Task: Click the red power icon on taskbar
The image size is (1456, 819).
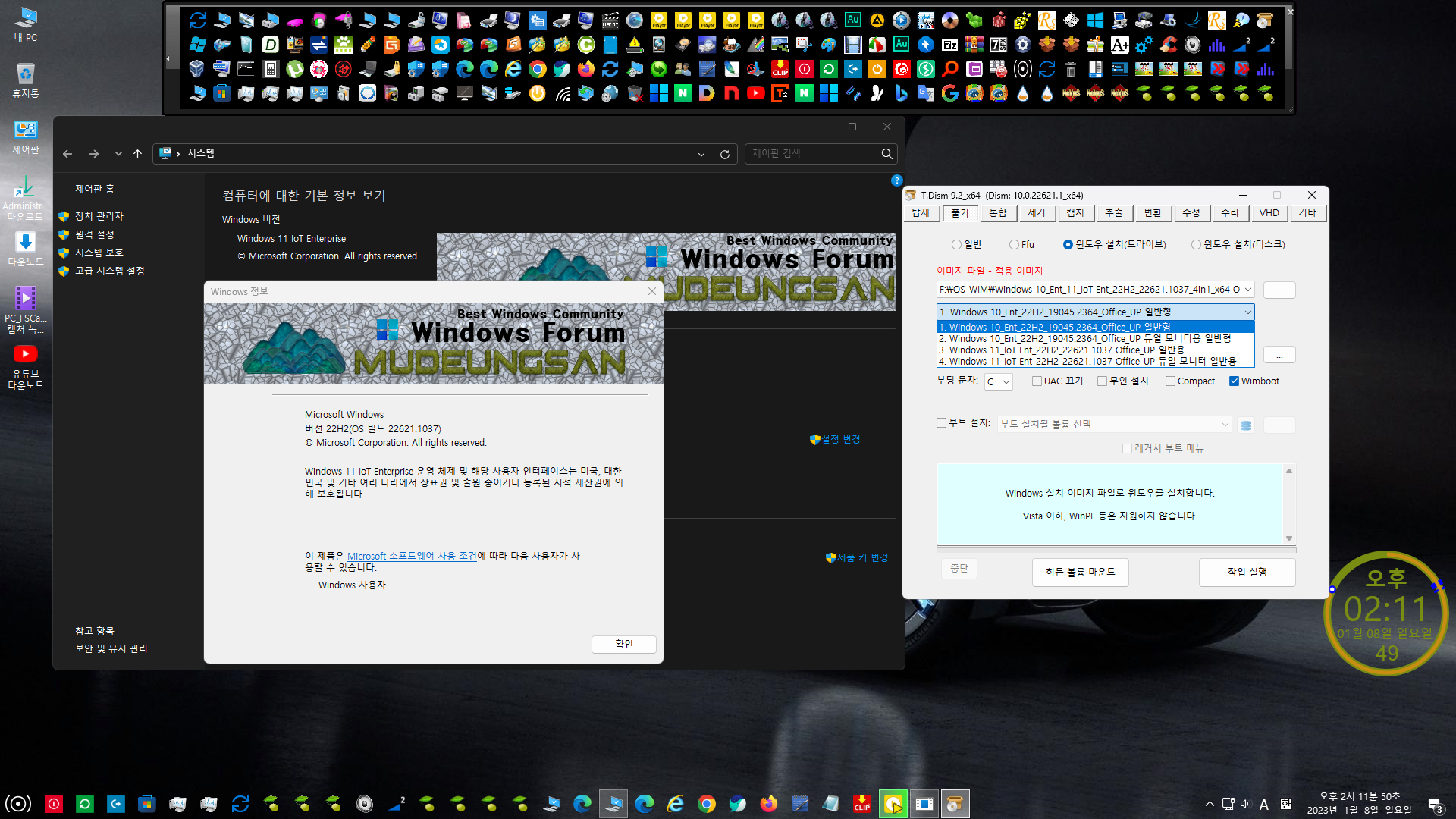Action: pos(54,804)
